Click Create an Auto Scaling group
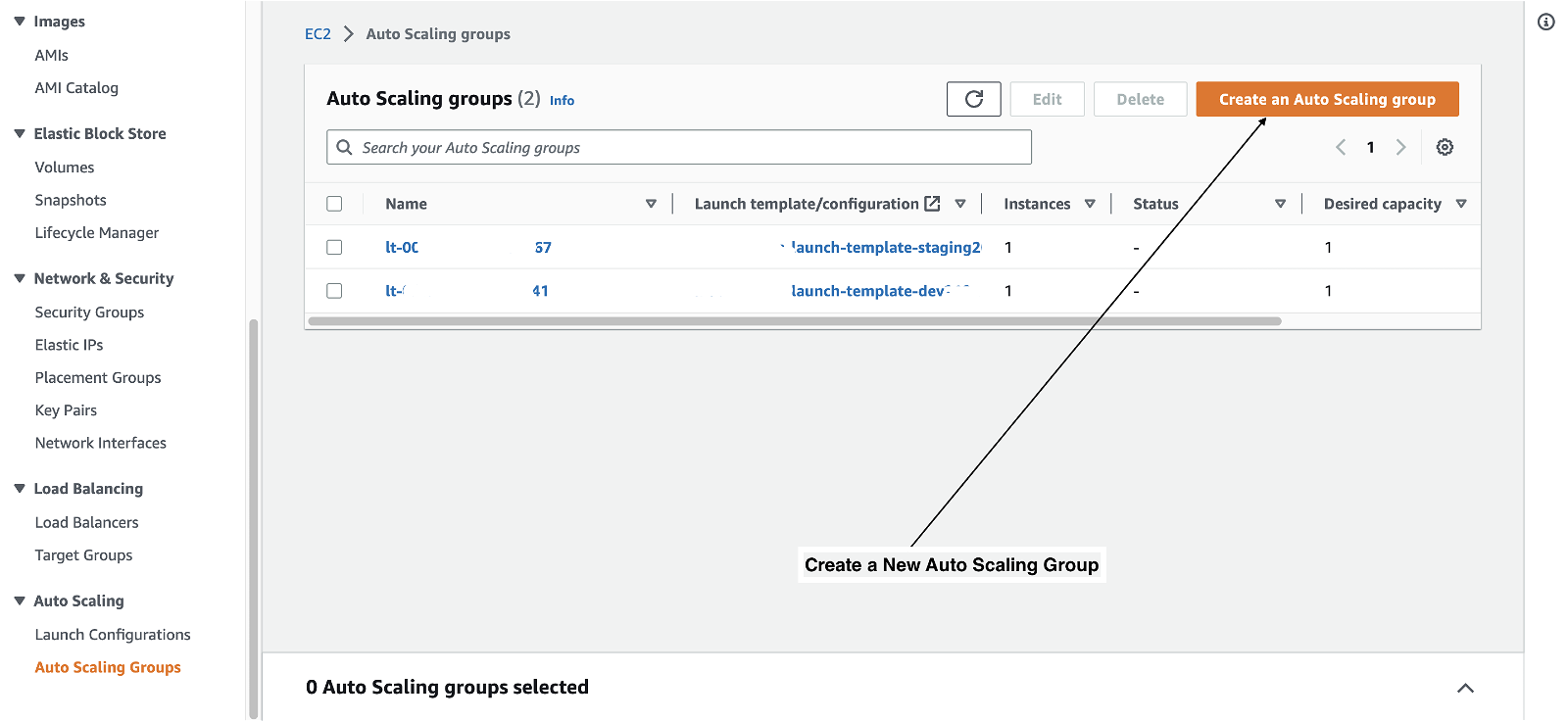The image size is (1568, 721). (x=1327, y=99)
